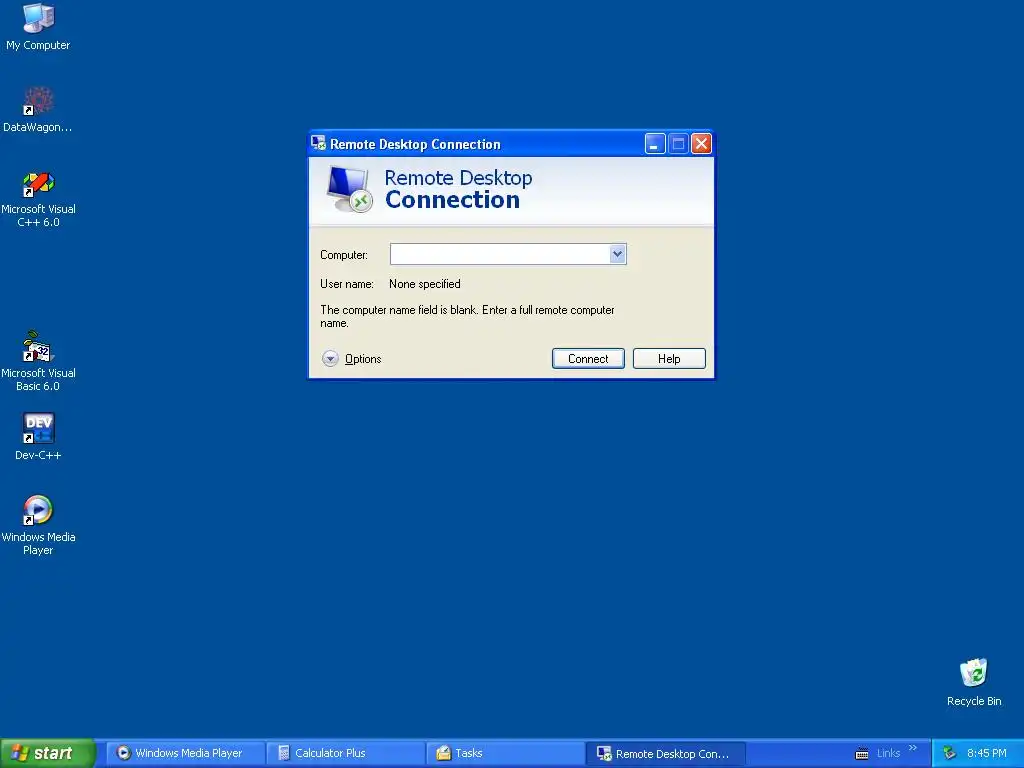Open the Start menu
This screenshot has width=1024, height=768.
coord(48,753)
